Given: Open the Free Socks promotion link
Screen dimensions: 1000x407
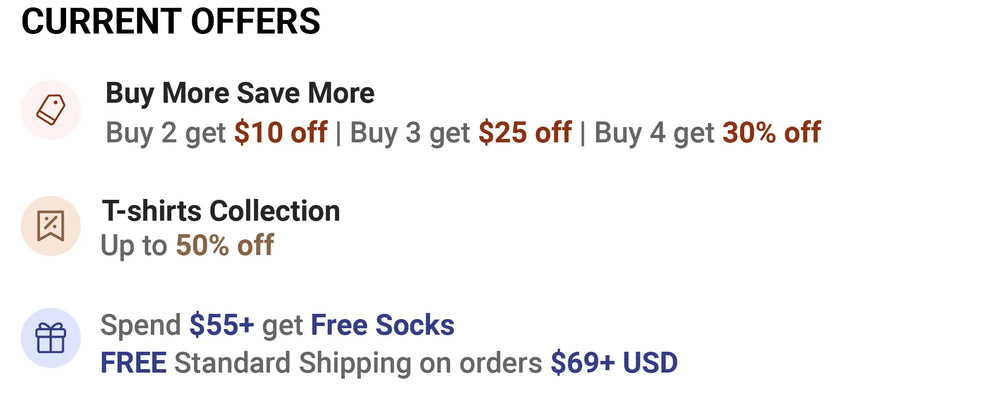Looking at the screenshot, I should tap(382, 325).
